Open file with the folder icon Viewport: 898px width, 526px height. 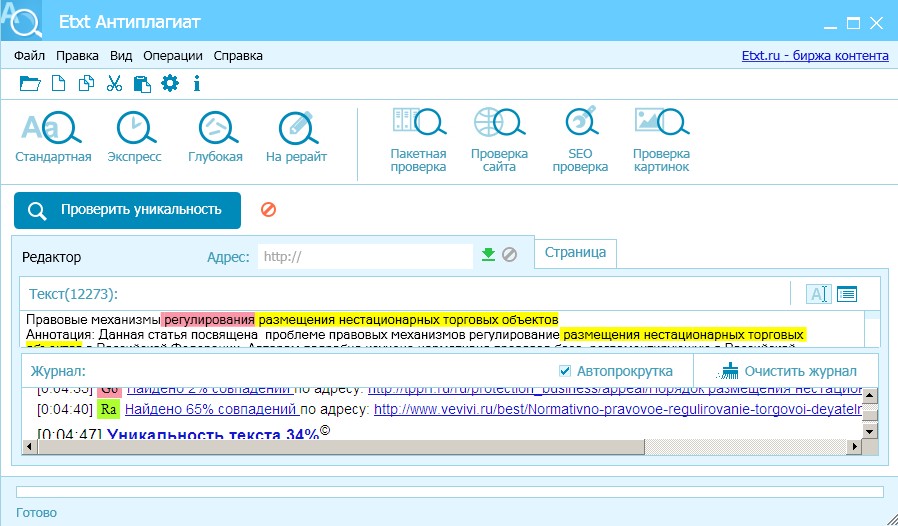click(x=30, y=84)
